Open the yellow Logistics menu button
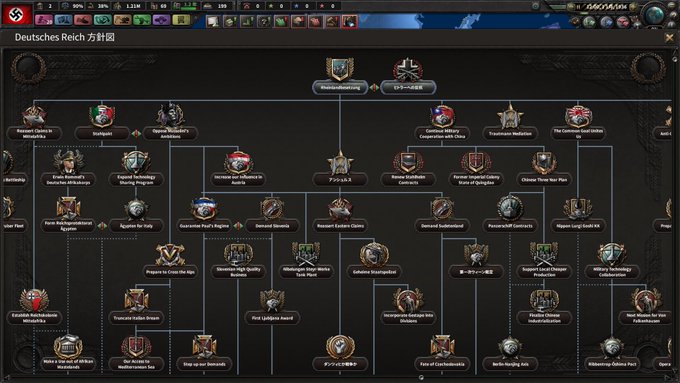This screenshot has height=383, width=680. point(181,20)
